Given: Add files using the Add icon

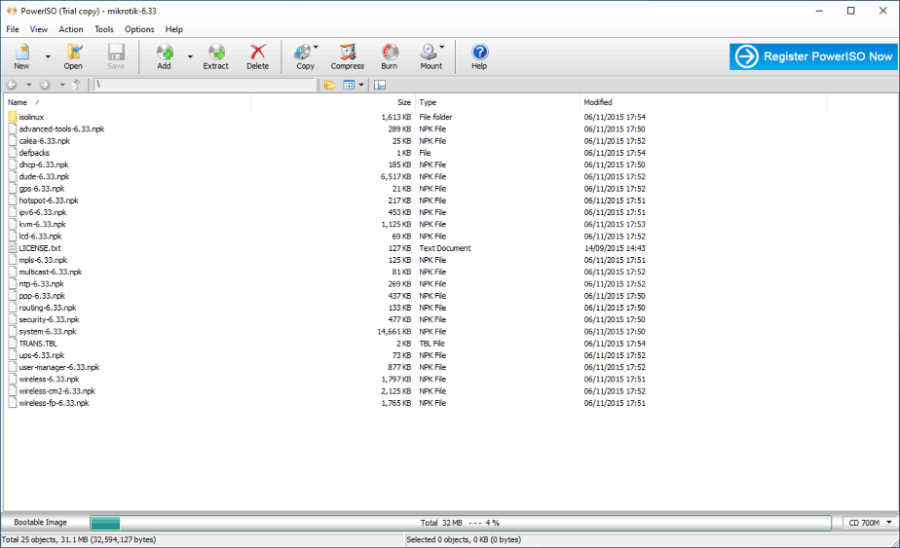Looking at the screenshot, I should [x=165, y=52].
